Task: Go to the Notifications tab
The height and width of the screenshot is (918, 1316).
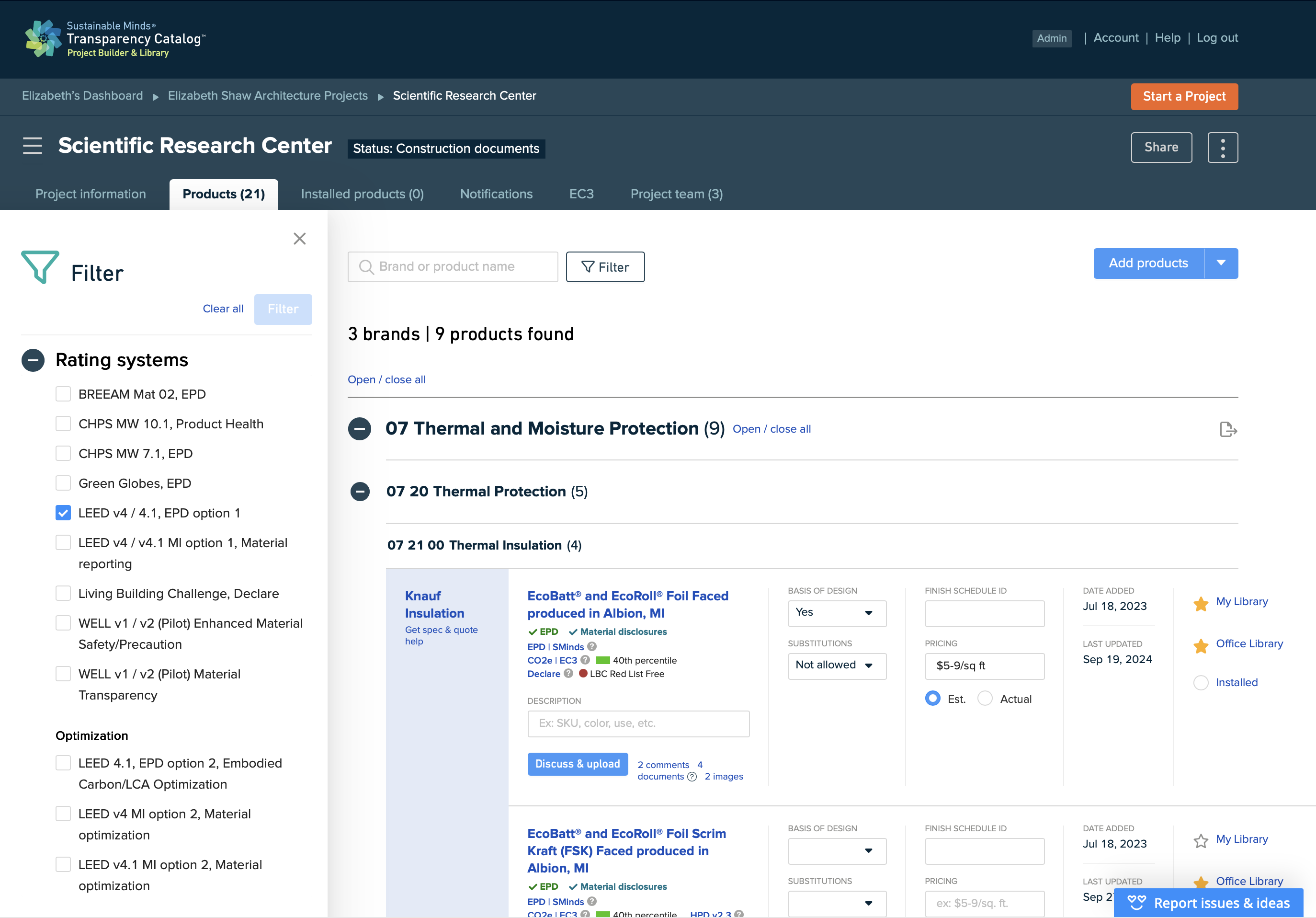Action: 496,195
